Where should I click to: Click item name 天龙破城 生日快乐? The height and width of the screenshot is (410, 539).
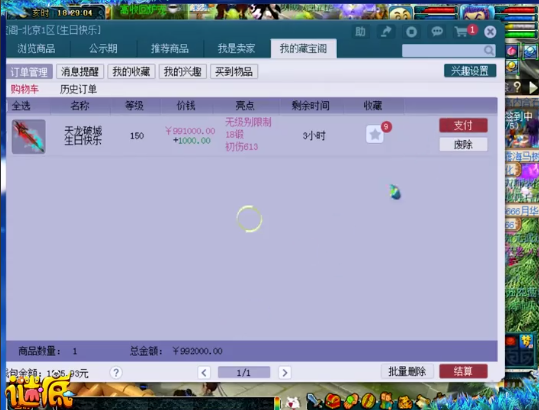83,135
